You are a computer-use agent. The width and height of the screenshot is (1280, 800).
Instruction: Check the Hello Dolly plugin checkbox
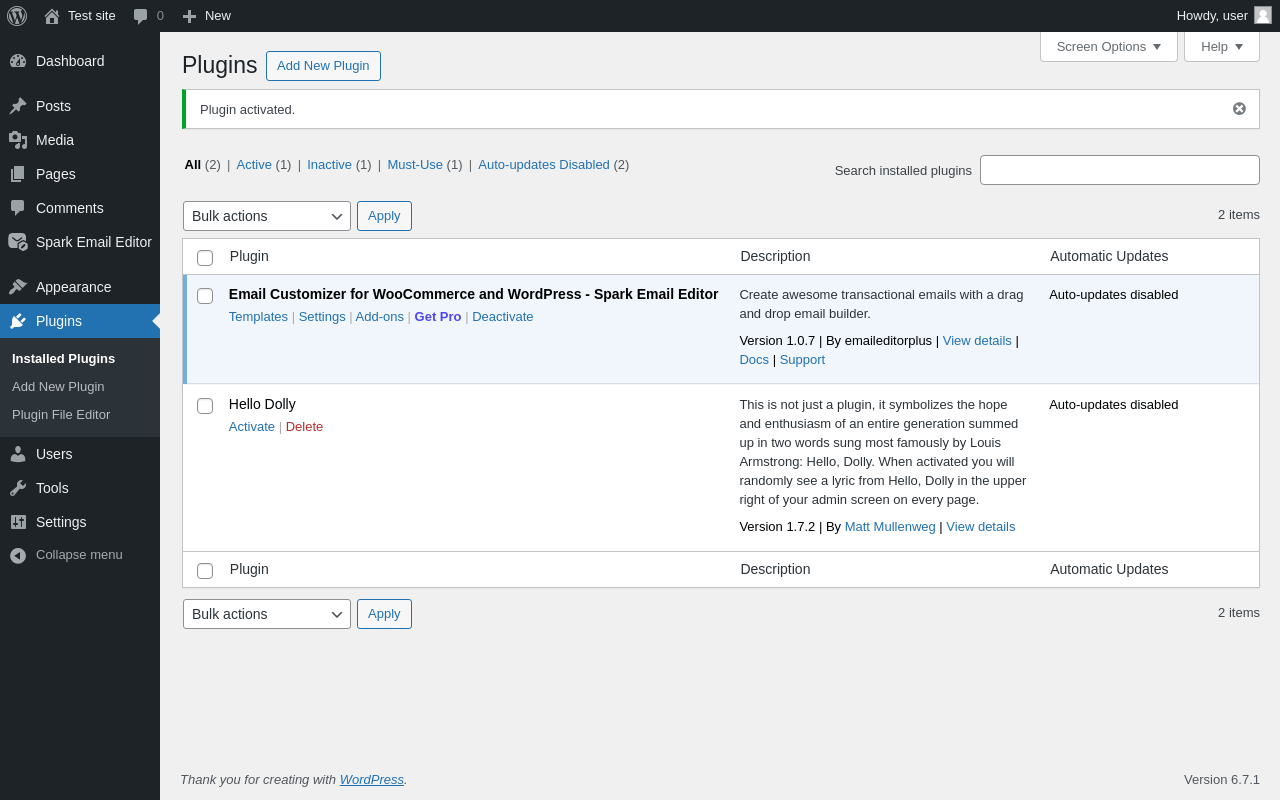205,406
